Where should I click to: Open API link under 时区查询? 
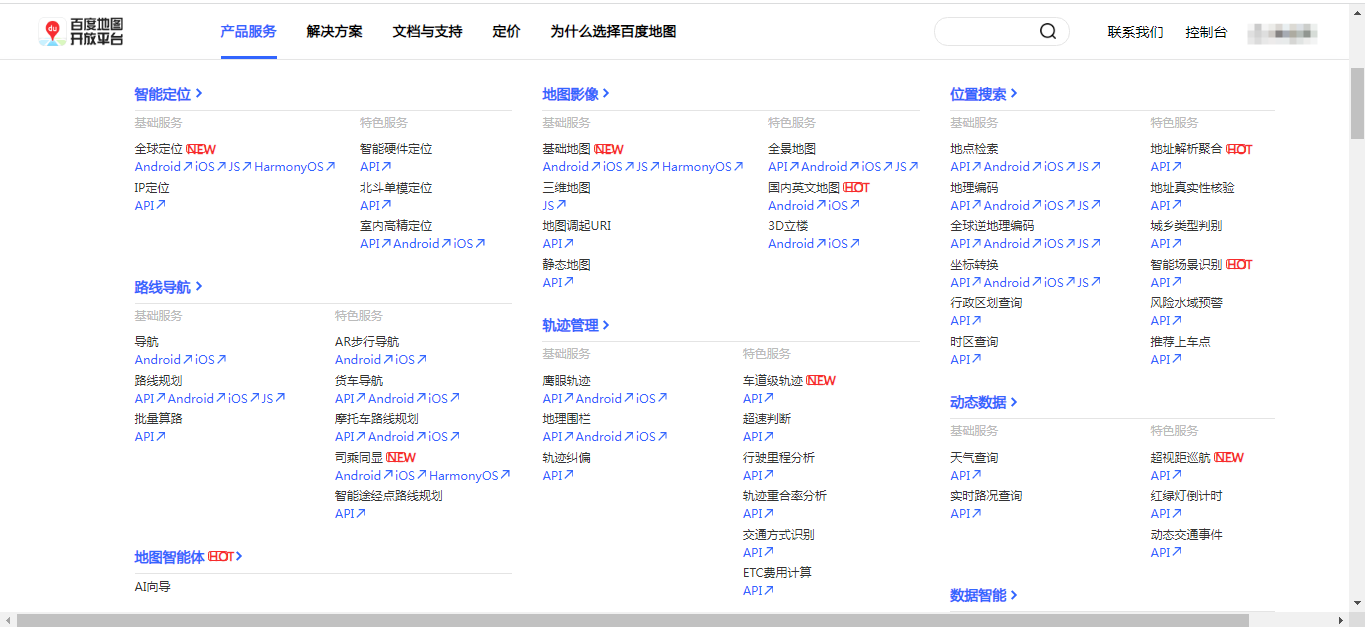coord(966,359)
